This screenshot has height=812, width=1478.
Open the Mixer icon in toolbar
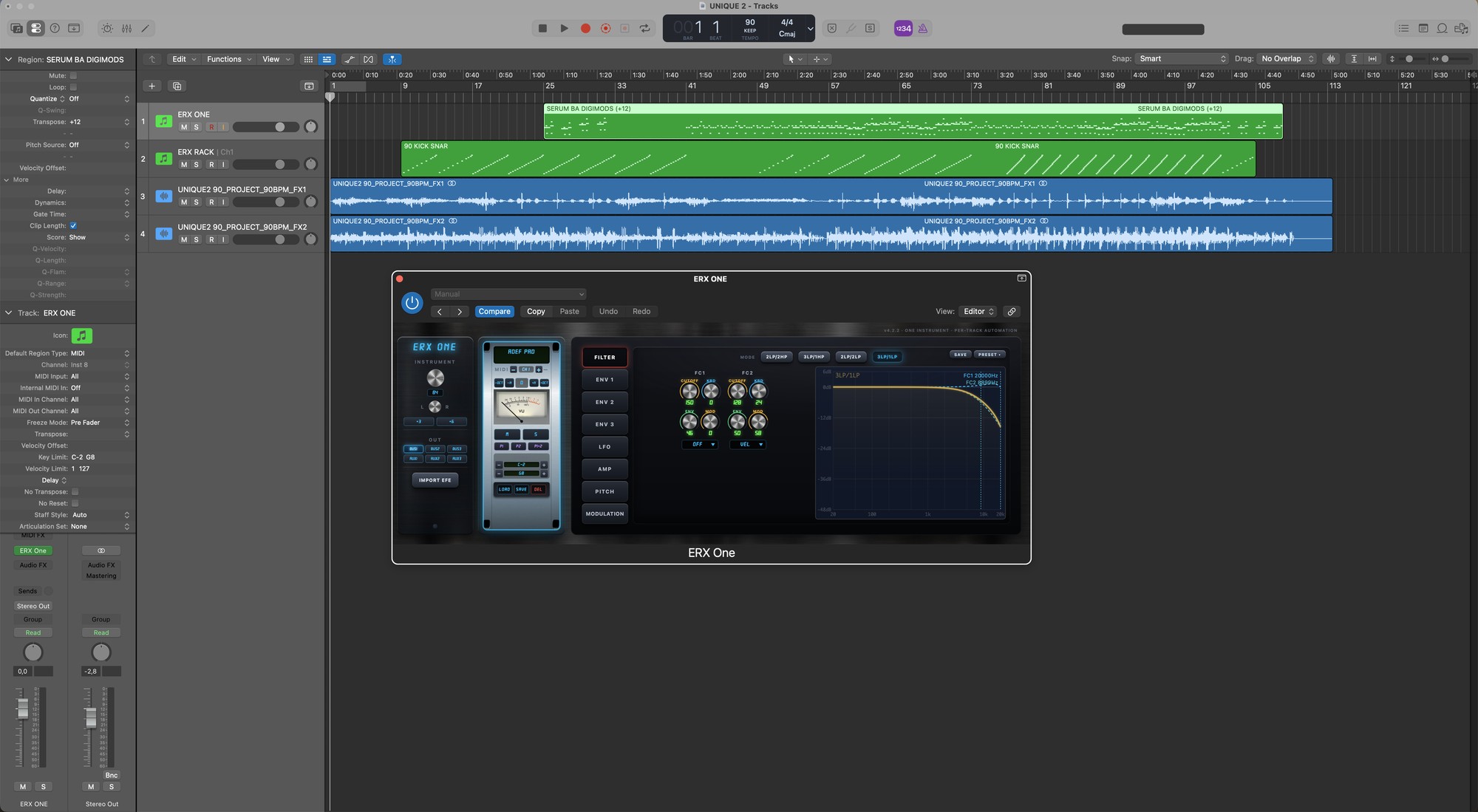[x=126, y=28]
